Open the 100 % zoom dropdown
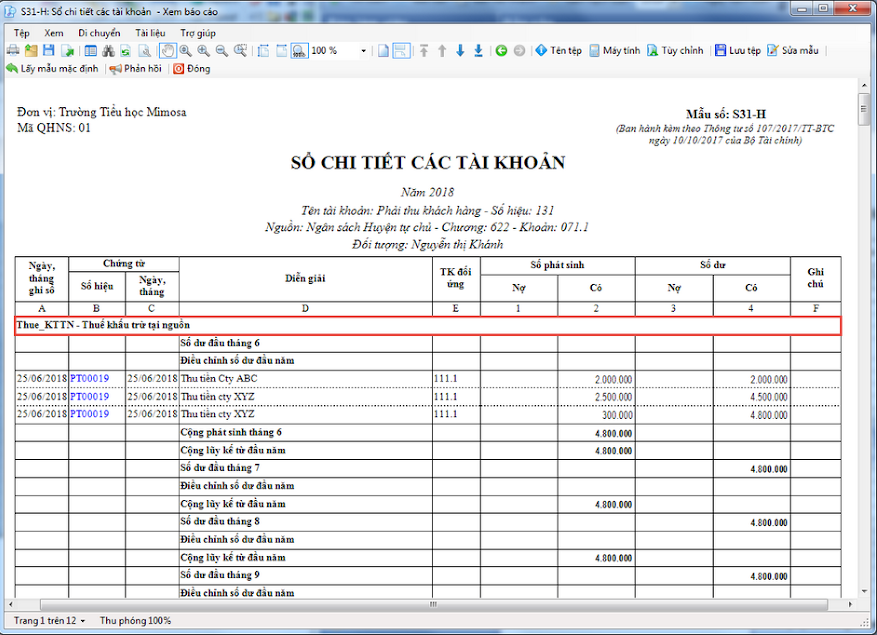The width and height of the screenshot is (877, 635). tap(364, 51)
